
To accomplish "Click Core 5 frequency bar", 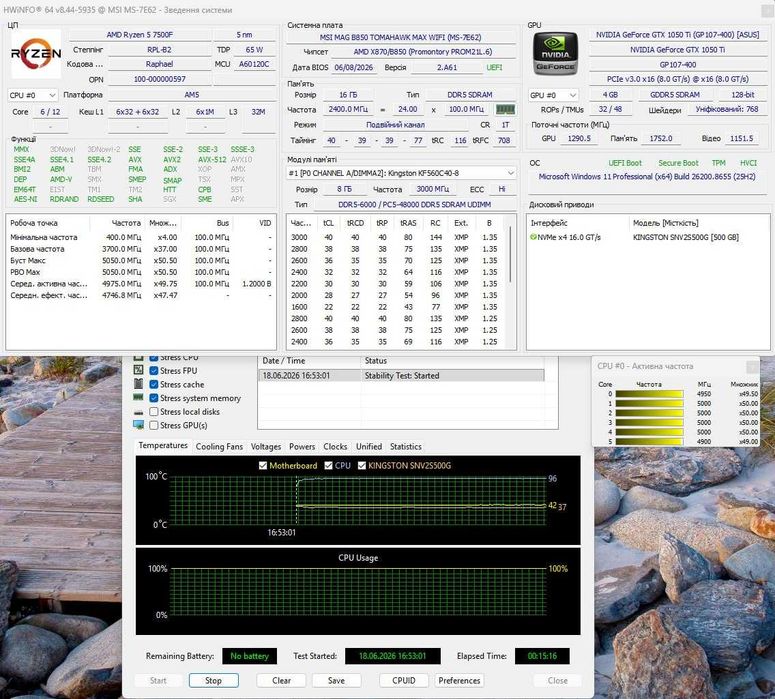I will [649, 441].
